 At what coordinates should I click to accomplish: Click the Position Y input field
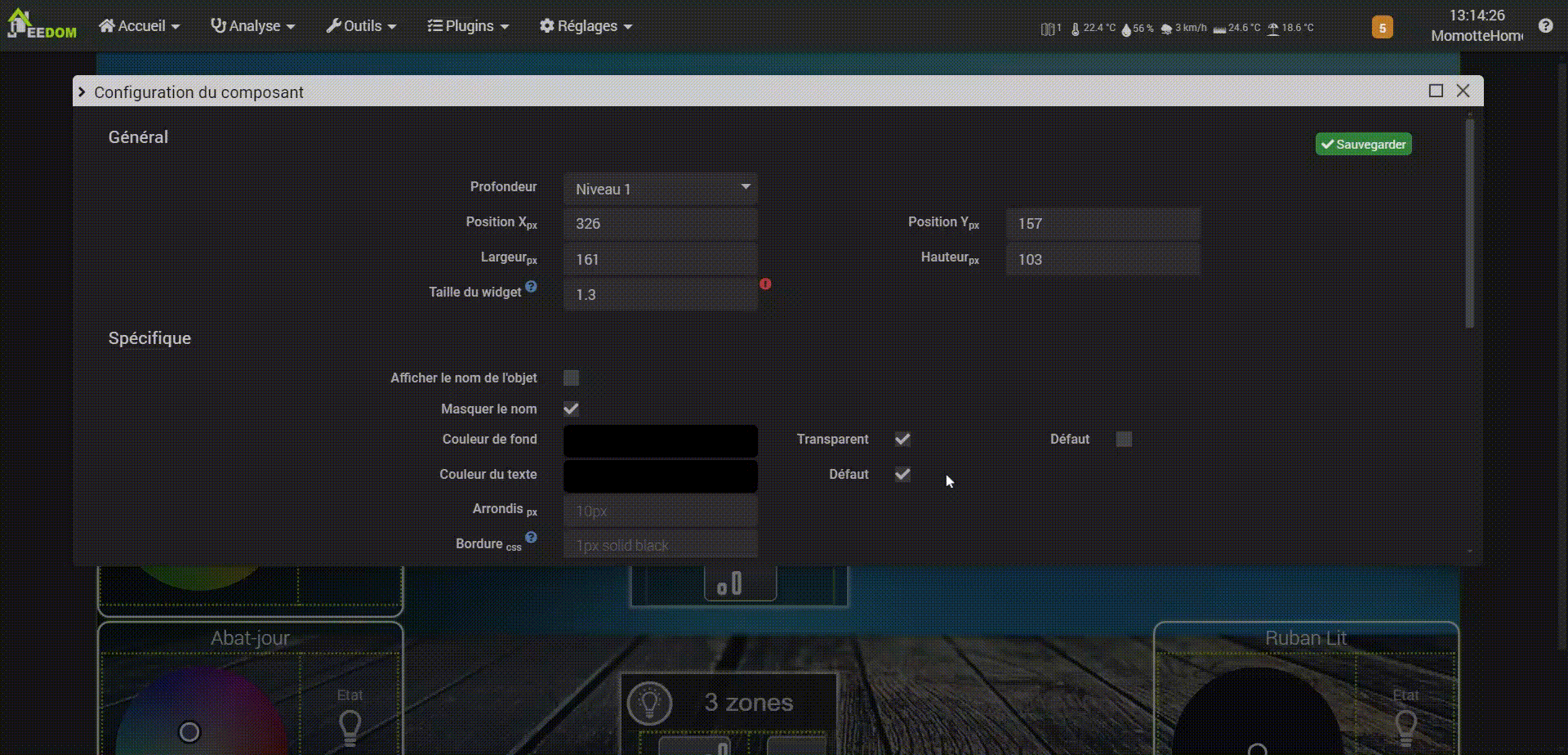click(1102, 224)
